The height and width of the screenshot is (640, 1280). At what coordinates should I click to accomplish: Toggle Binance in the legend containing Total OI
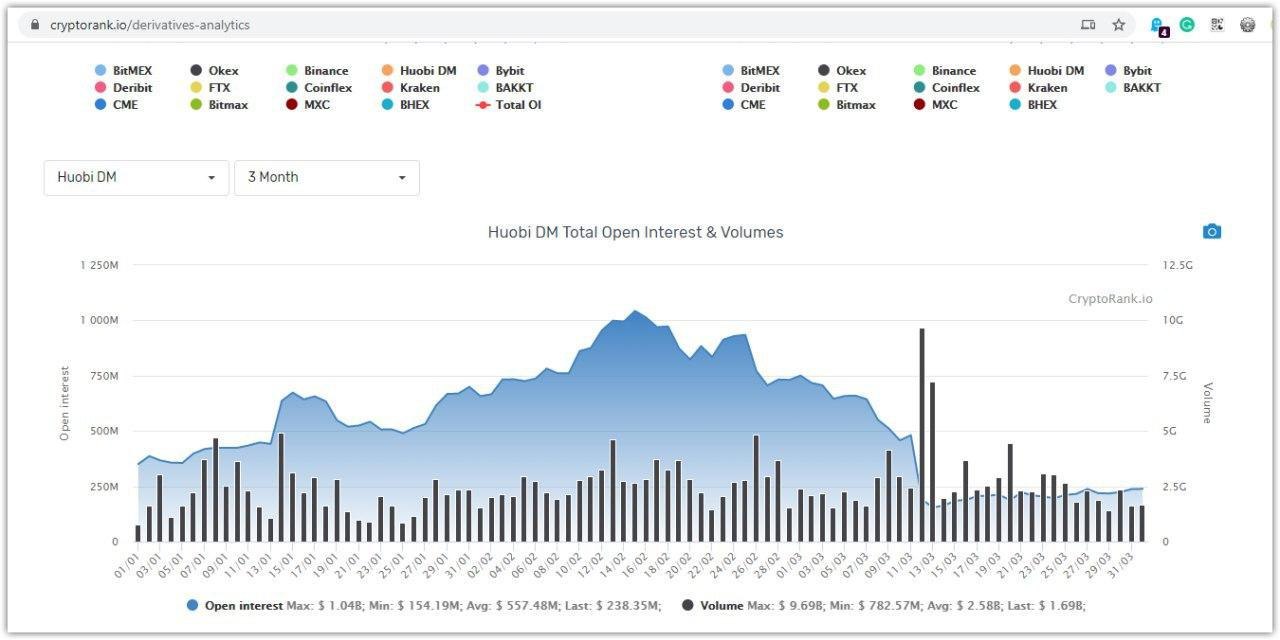pos(317,71)
